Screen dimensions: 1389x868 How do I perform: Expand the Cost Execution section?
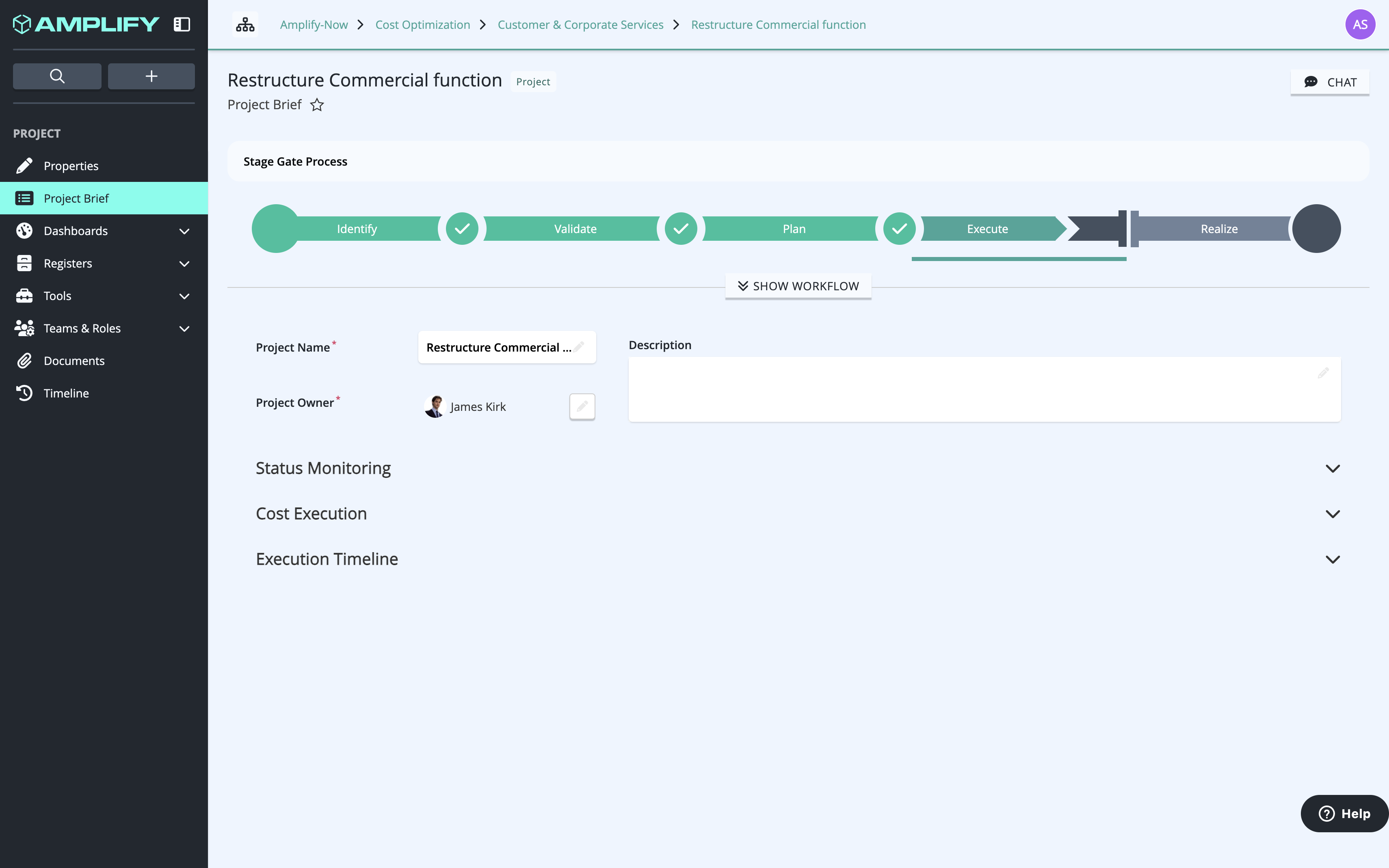1333,514
